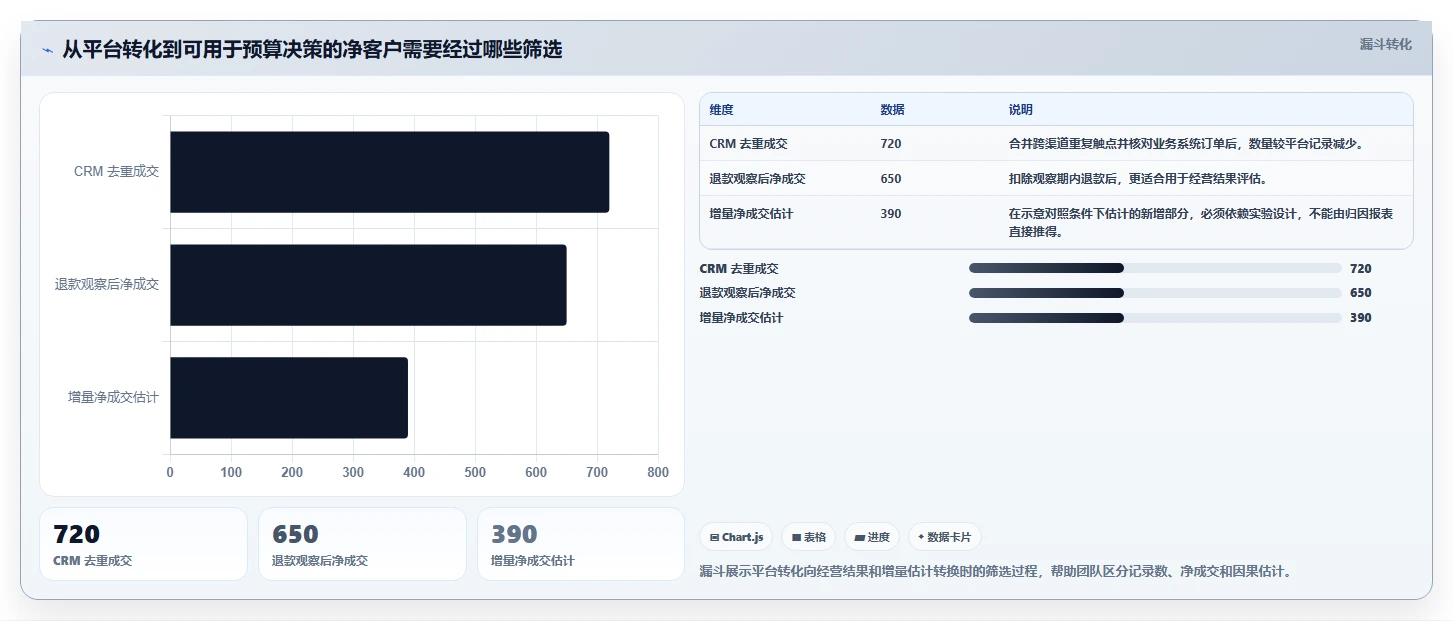Click the 390 value in the table
The image size is (1453, 621).
point(890,214)
